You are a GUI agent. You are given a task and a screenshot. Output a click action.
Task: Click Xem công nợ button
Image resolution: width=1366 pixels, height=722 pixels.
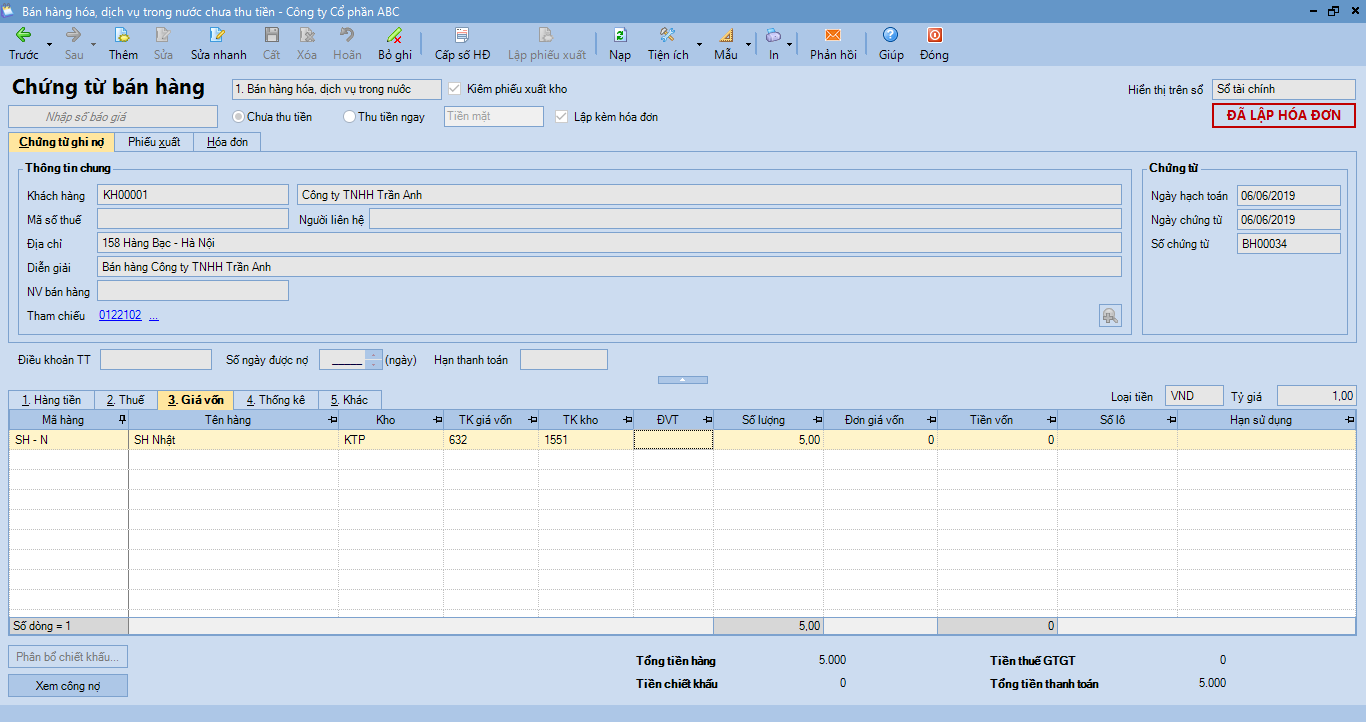pos(68,686)
